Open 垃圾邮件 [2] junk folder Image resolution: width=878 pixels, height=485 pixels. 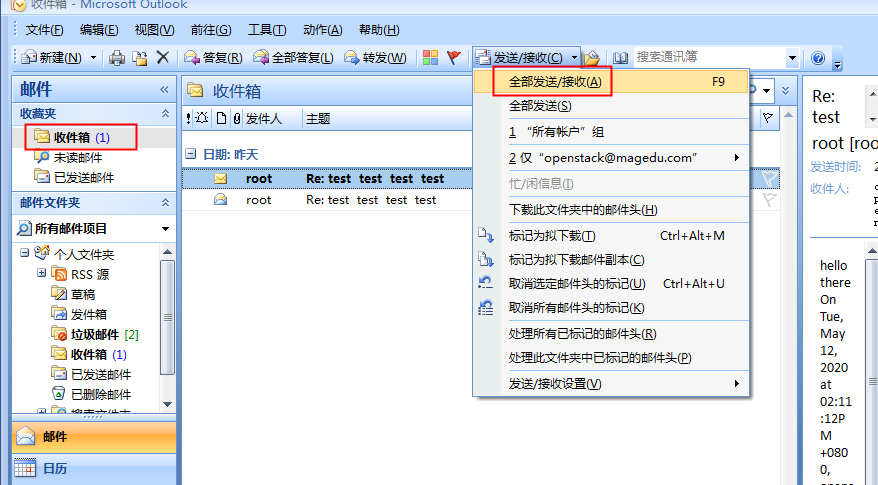tap(95, 334)
